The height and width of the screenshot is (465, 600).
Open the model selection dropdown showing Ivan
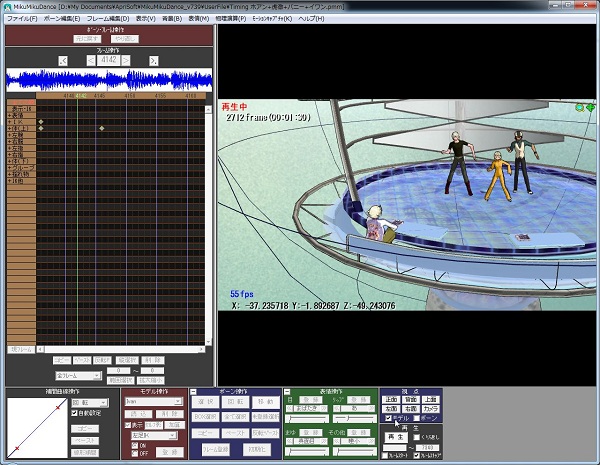coord(153,401)
